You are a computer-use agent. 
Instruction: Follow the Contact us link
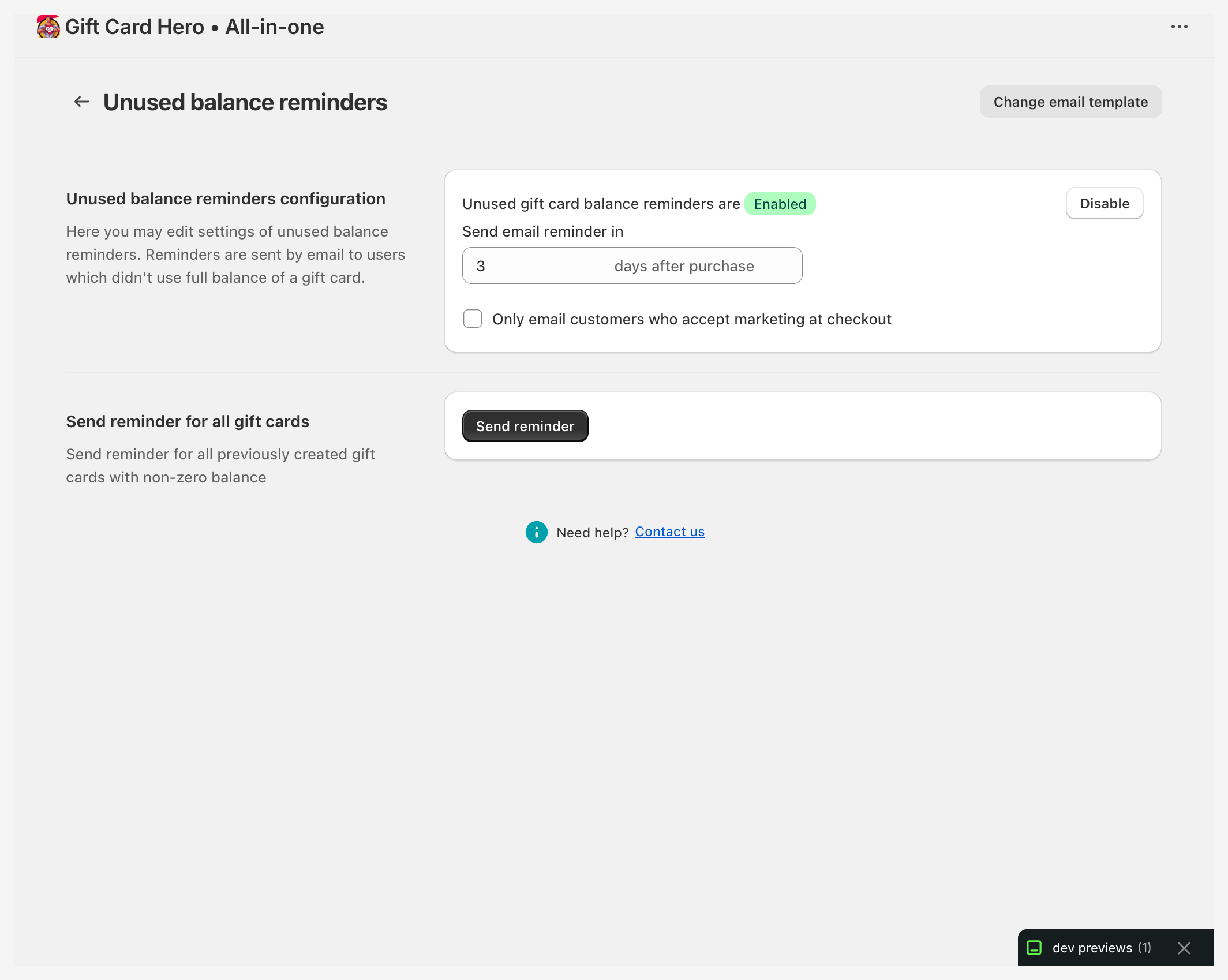click(669, 532)
